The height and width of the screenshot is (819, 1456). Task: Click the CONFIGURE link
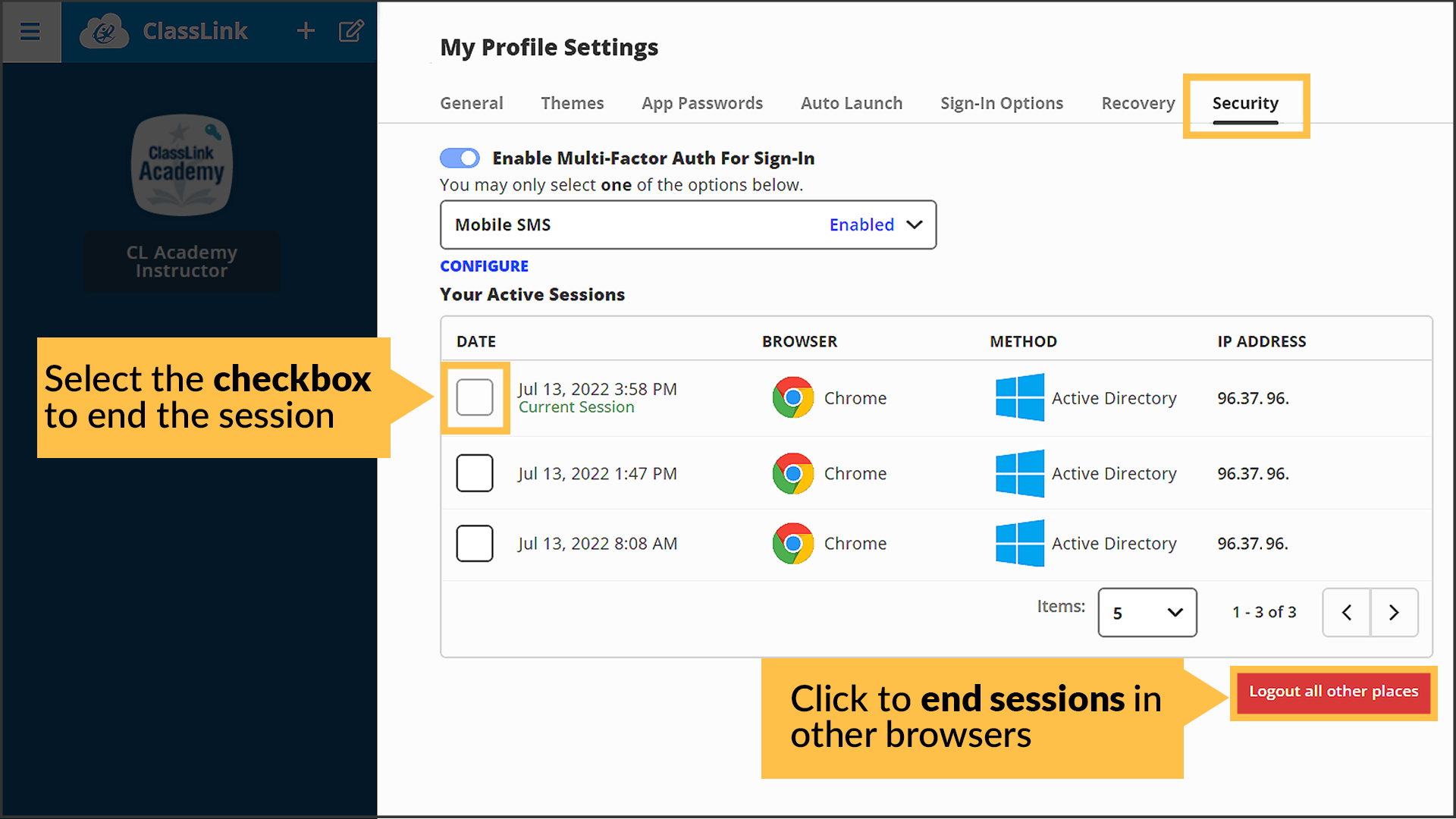coord(484,265)
